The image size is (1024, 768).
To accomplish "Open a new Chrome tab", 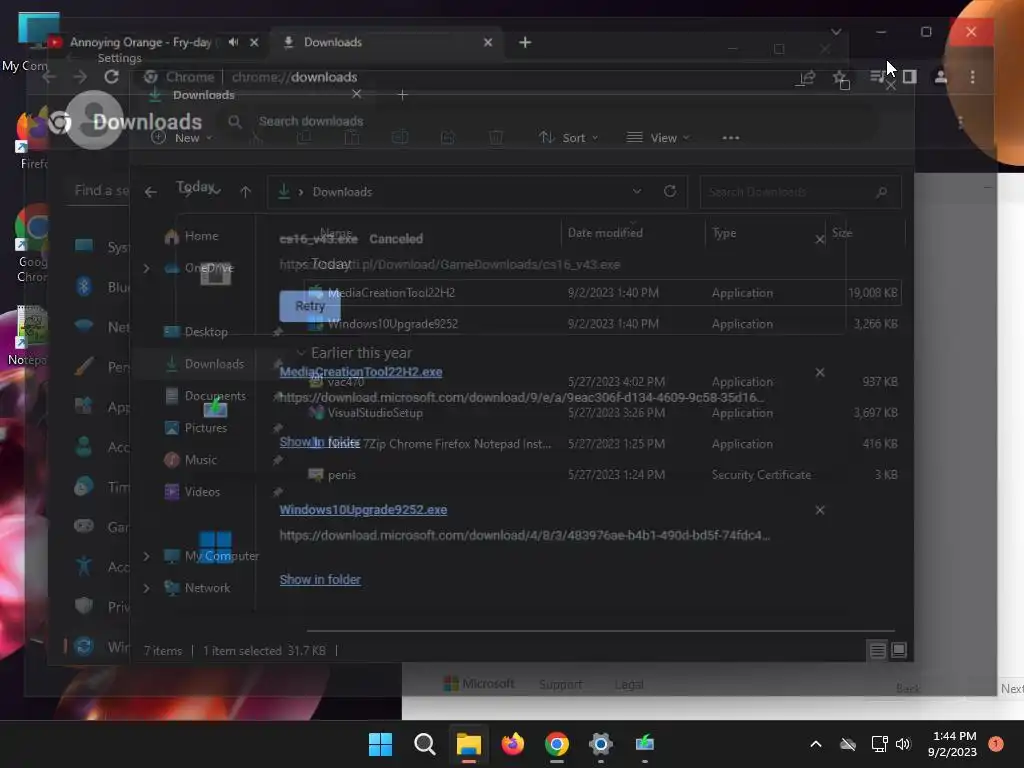I will point(525,42).
